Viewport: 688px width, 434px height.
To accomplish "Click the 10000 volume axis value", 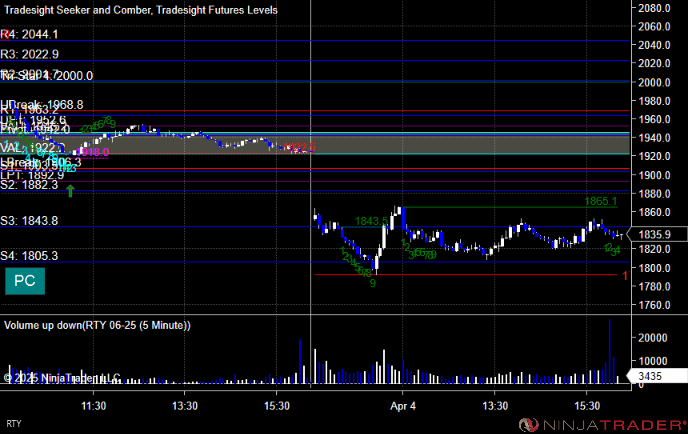I will point(652,361).
